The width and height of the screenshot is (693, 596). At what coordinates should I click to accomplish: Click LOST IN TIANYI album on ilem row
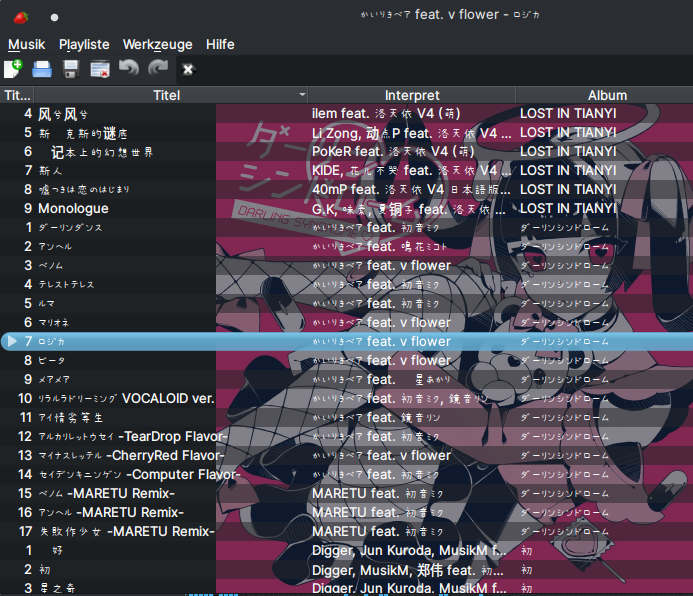pyautogui.click(x=568, y=114)
